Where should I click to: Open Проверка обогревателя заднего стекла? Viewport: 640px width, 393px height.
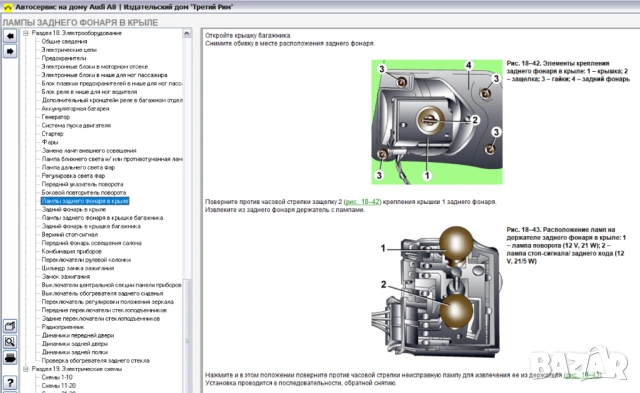(95, 360)
